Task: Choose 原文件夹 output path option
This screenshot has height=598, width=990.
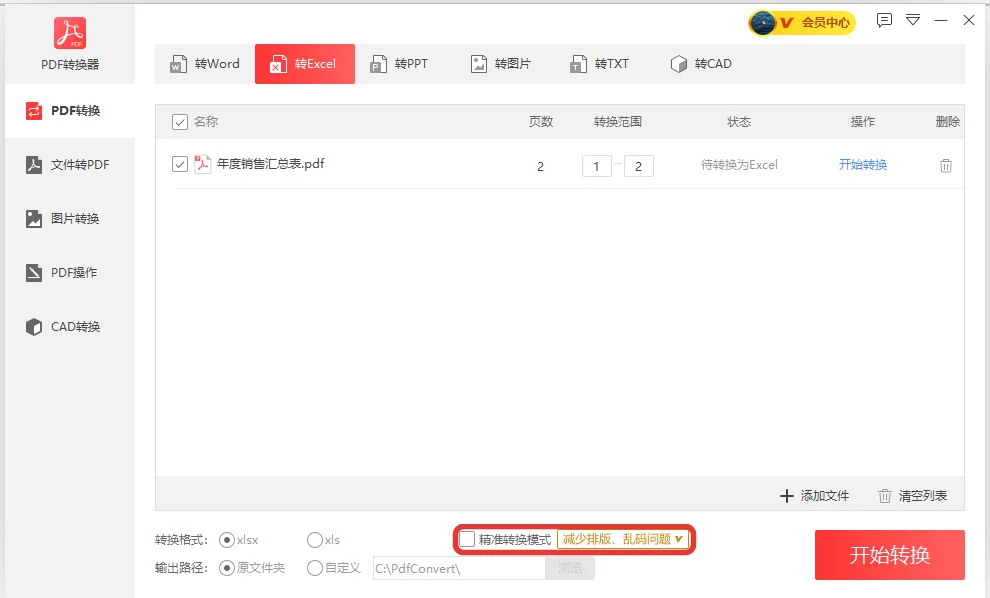Action: coord(227,568)
